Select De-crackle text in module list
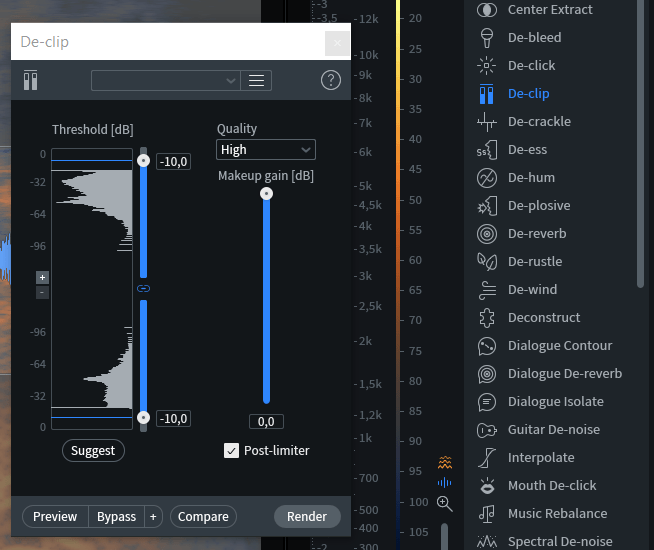Screen dimensions: 654x550 [539, 121]
